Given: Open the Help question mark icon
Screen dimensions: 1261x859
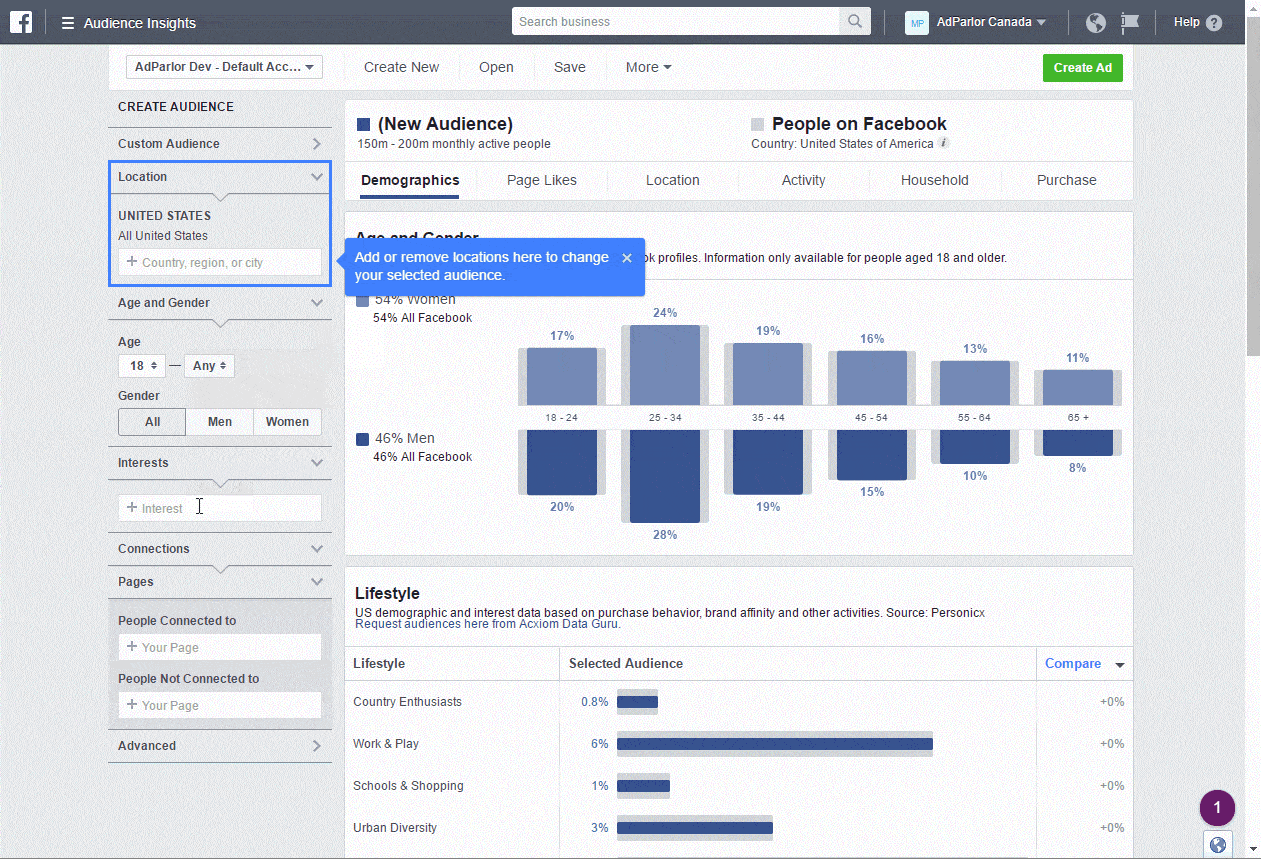Looking at the screenshot, I should 1214,23.
